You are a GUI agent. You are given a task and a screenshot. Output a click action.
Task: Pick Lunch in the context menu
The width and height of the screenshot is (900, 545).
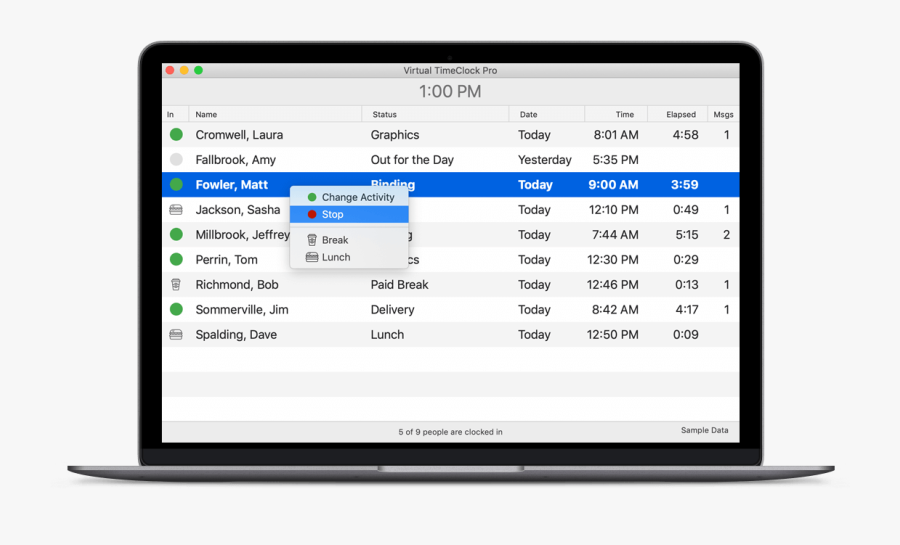(x=335, y=257)
